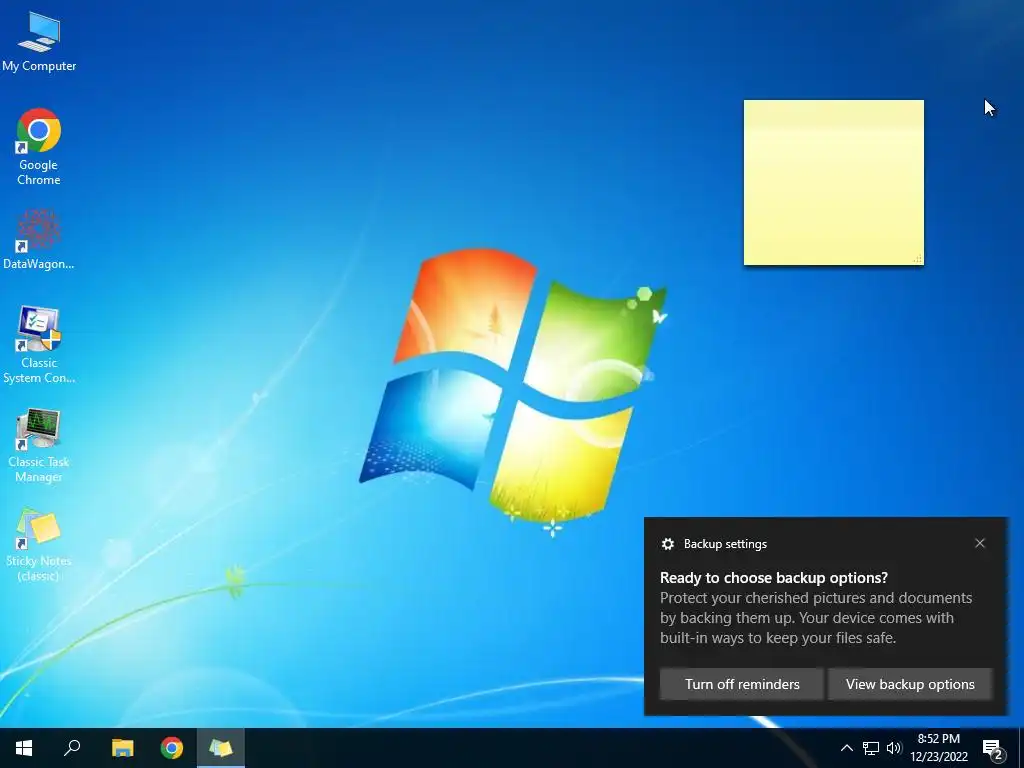The image size is (1024, 768).
Task: Select the Classic Task Manager shortcut
Action: [x=39, y=445]
